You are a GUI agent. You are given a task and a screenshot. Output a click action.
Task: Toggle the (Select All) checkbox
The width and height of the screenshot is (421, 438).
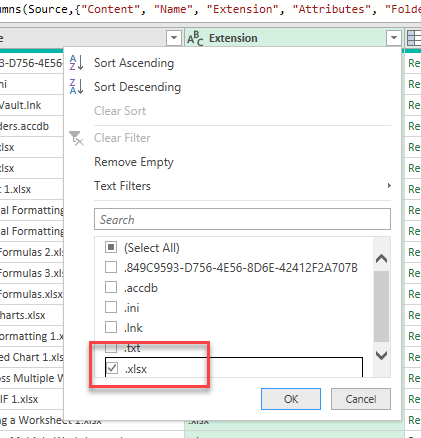click(x=111, y=247)
